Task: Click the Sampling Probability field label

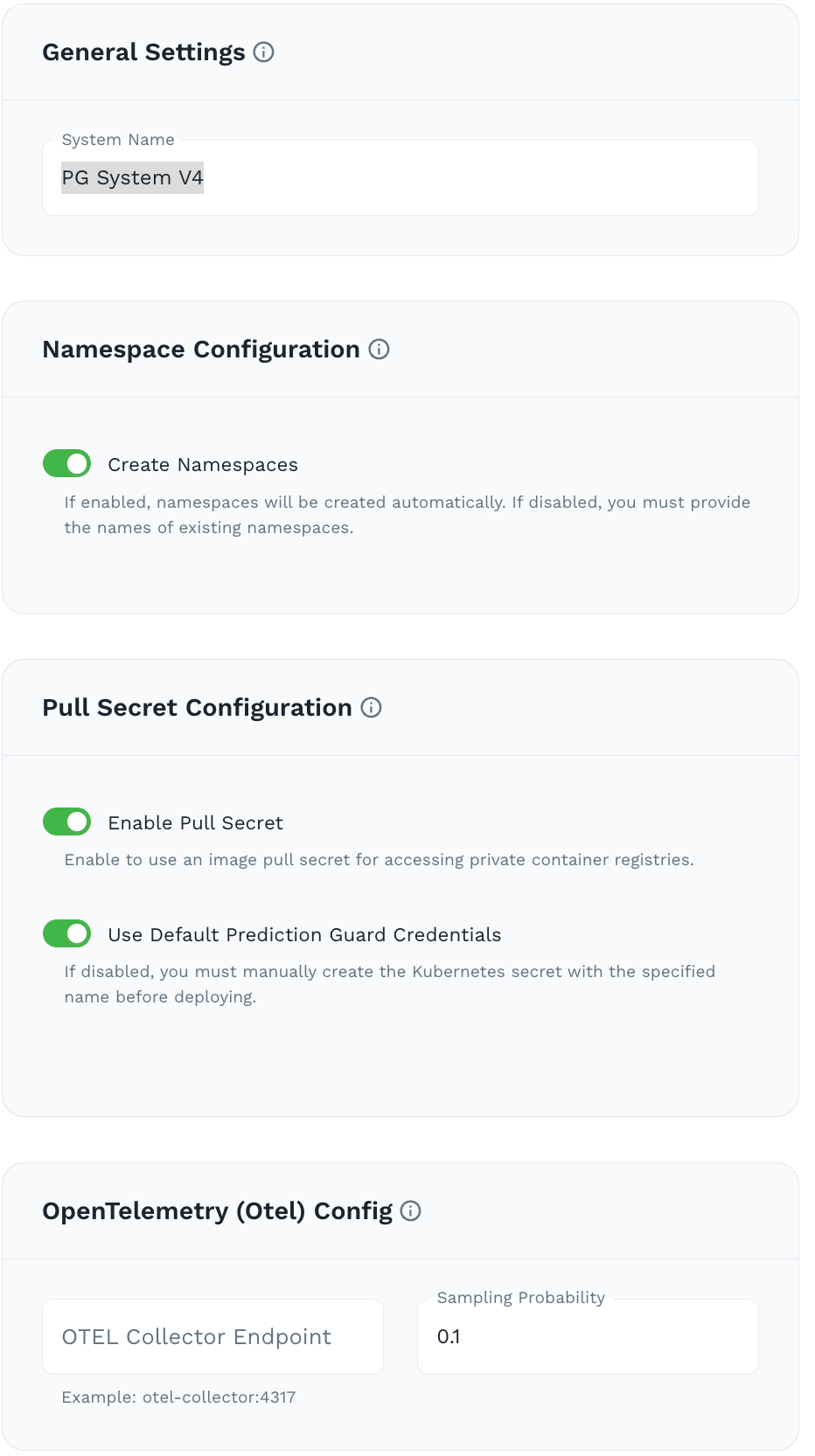Action: click(520, 1298)
